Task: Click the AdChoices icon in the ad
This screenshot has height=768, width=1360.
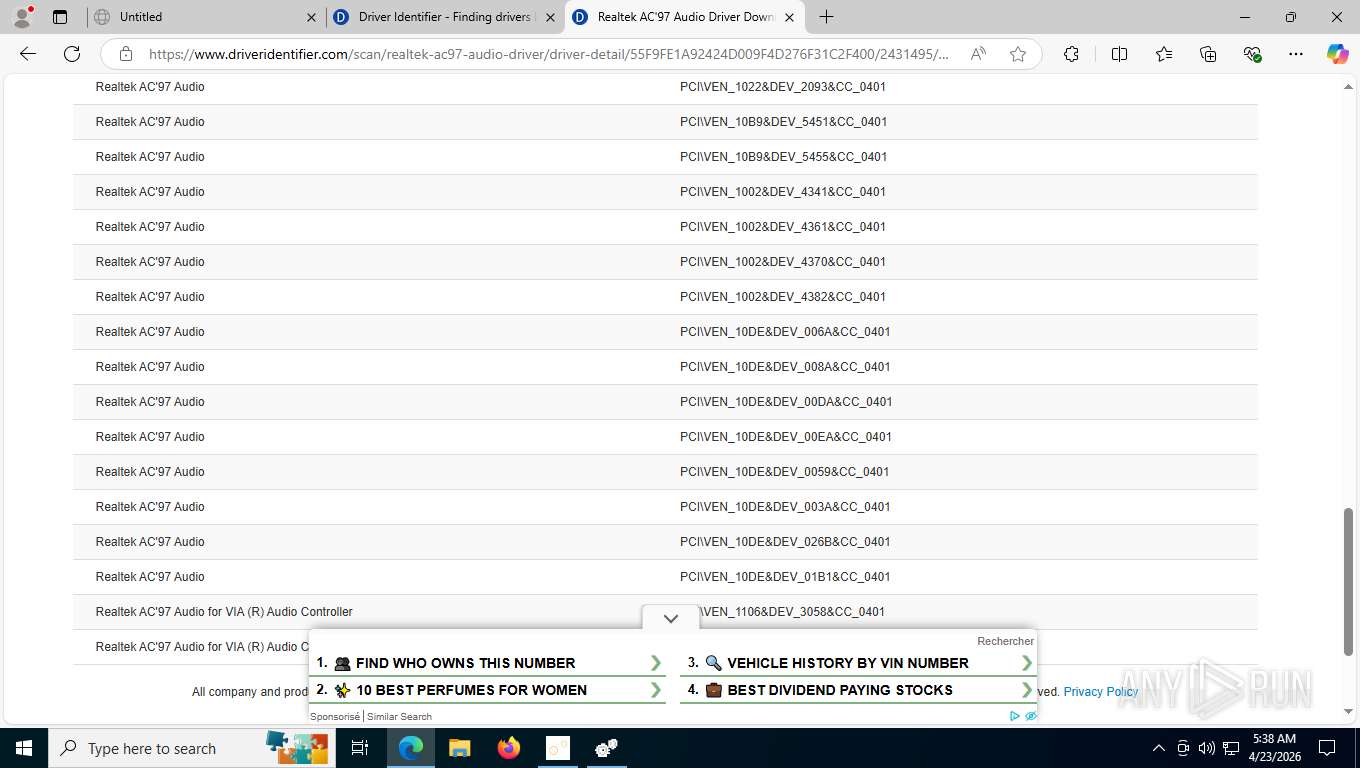Action: click(1015, 716)
